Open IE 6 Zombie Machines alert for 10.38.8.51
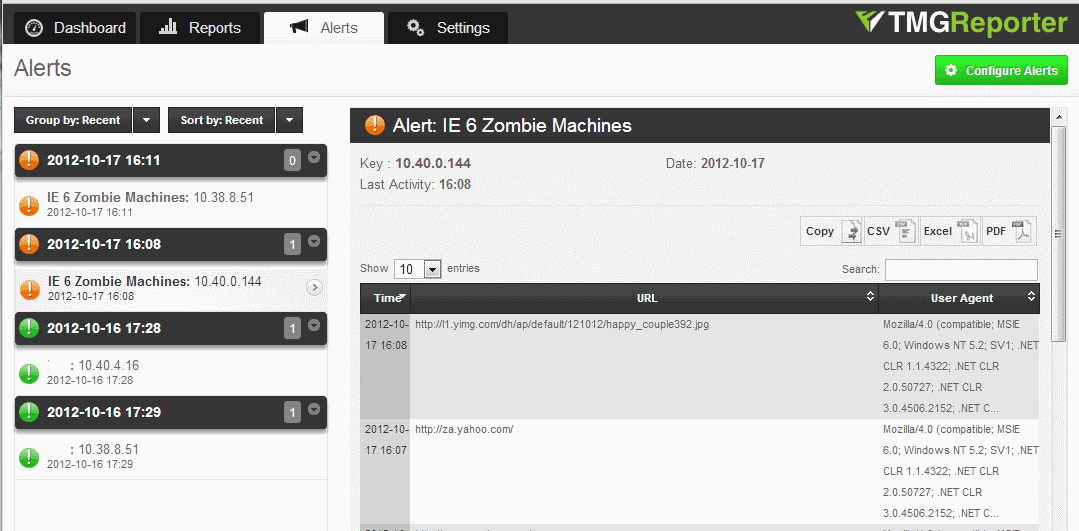 tap(171, 204)
